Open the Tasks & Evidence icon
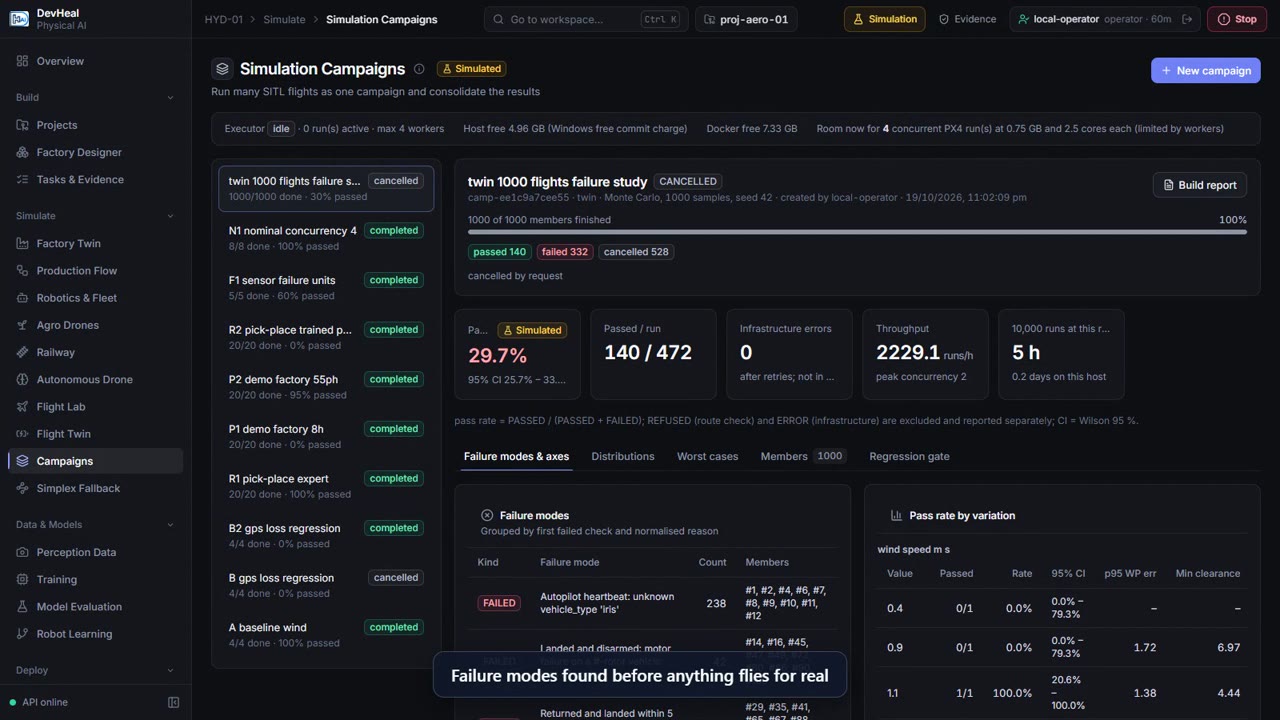Image resolution: width=1280 pixels, height=720 pixels. pos(22,179)
